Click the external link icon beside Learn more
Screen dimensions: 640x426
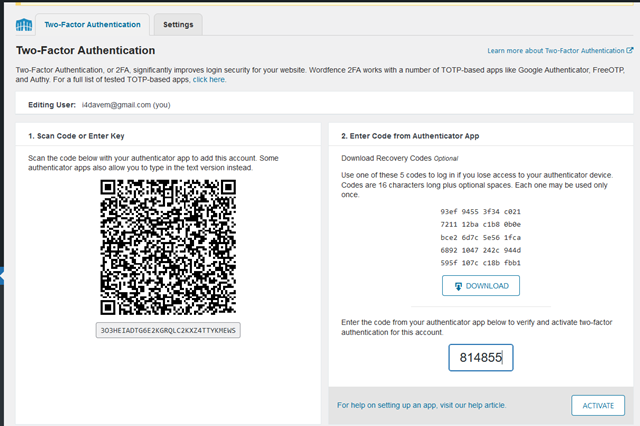pos(630,50)
